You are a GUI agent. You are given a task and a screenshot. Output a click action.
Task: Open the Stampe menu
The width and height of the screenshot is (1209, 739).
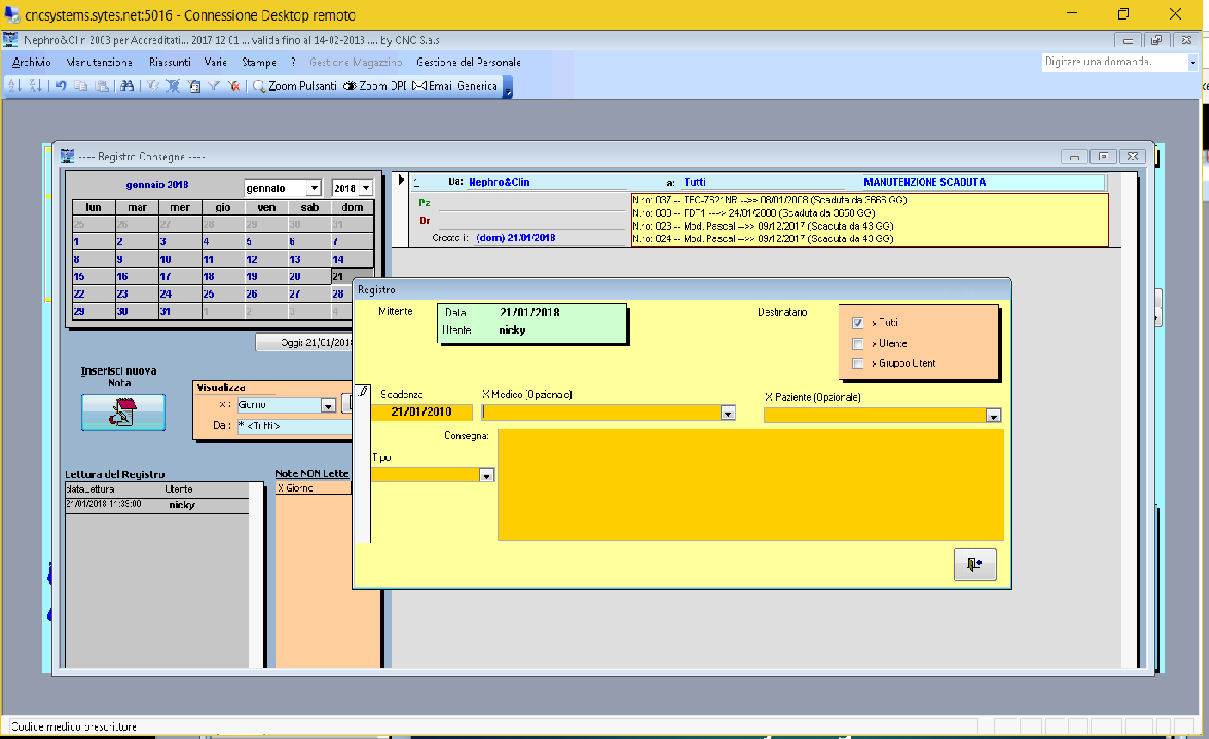point(259,62)
